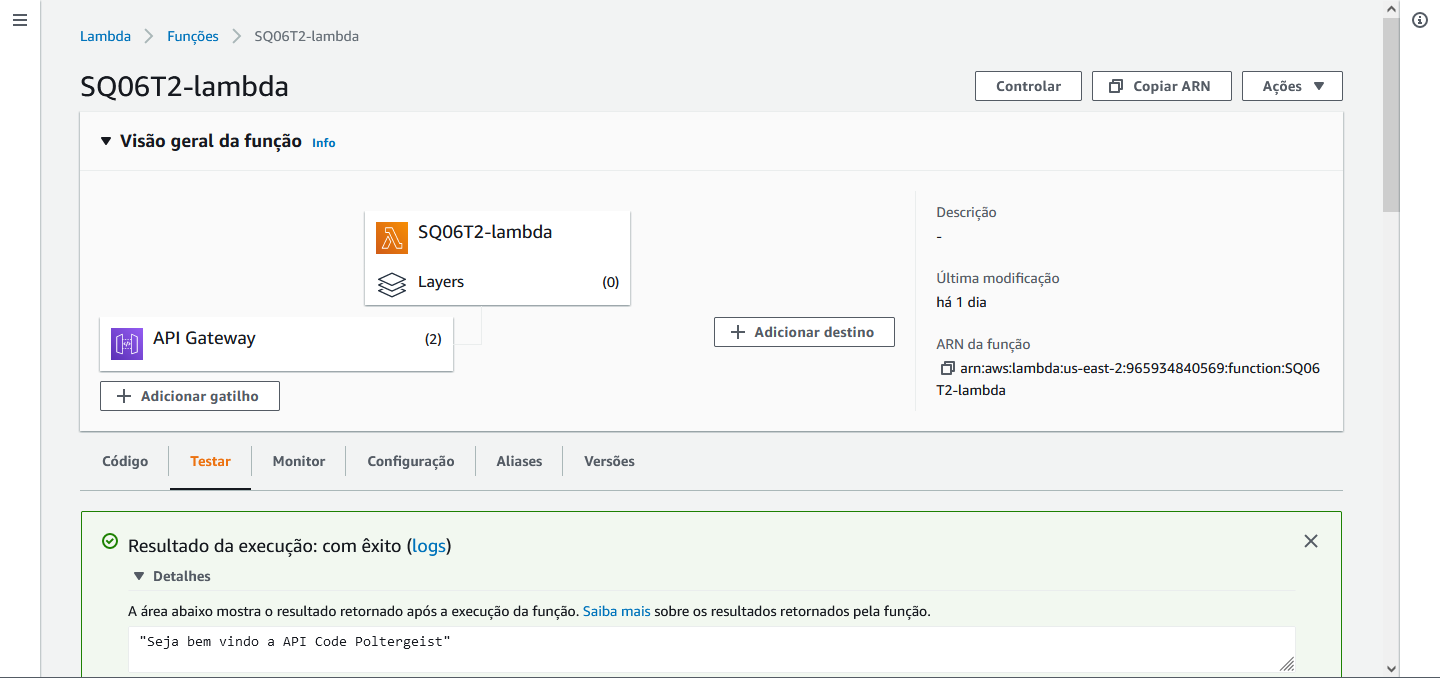Click the 'há 1 dia' modification value
Viewport: 1440px width, 678px height.
(x=961, y=302)
